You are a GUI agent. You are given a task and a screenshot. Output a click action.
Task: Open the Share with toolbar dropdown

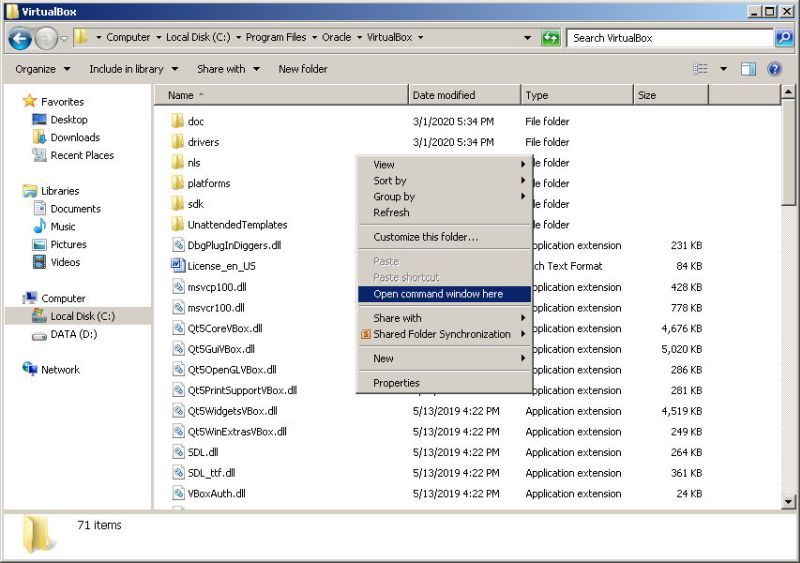pyautogui.click(x=229, y=69)
